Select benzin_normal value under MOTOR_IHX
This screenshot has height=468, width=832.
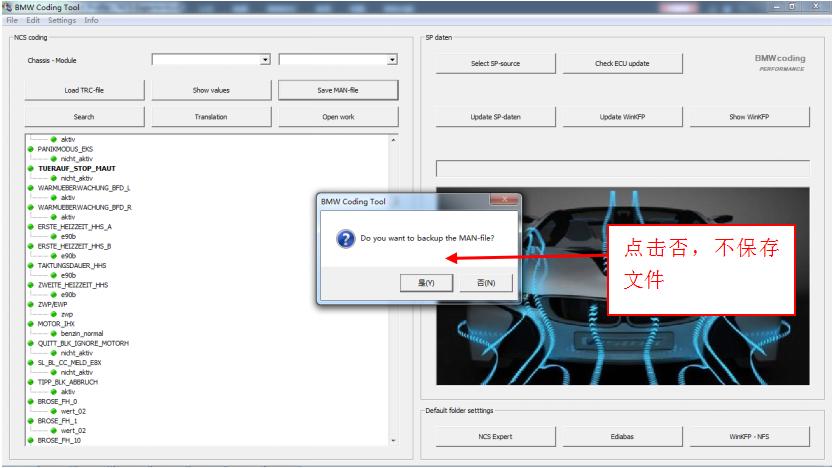pyautogui.click(x=82, y=334)
